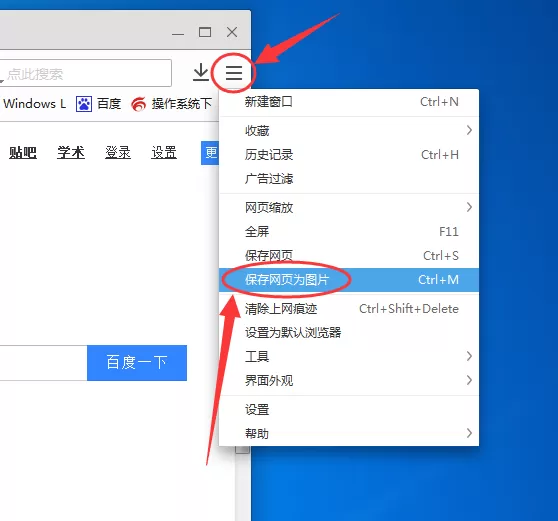This screenshot has width=558, height=521.
Task: Open the 工具 submenu entry
Action: click(x=349, y=356)
